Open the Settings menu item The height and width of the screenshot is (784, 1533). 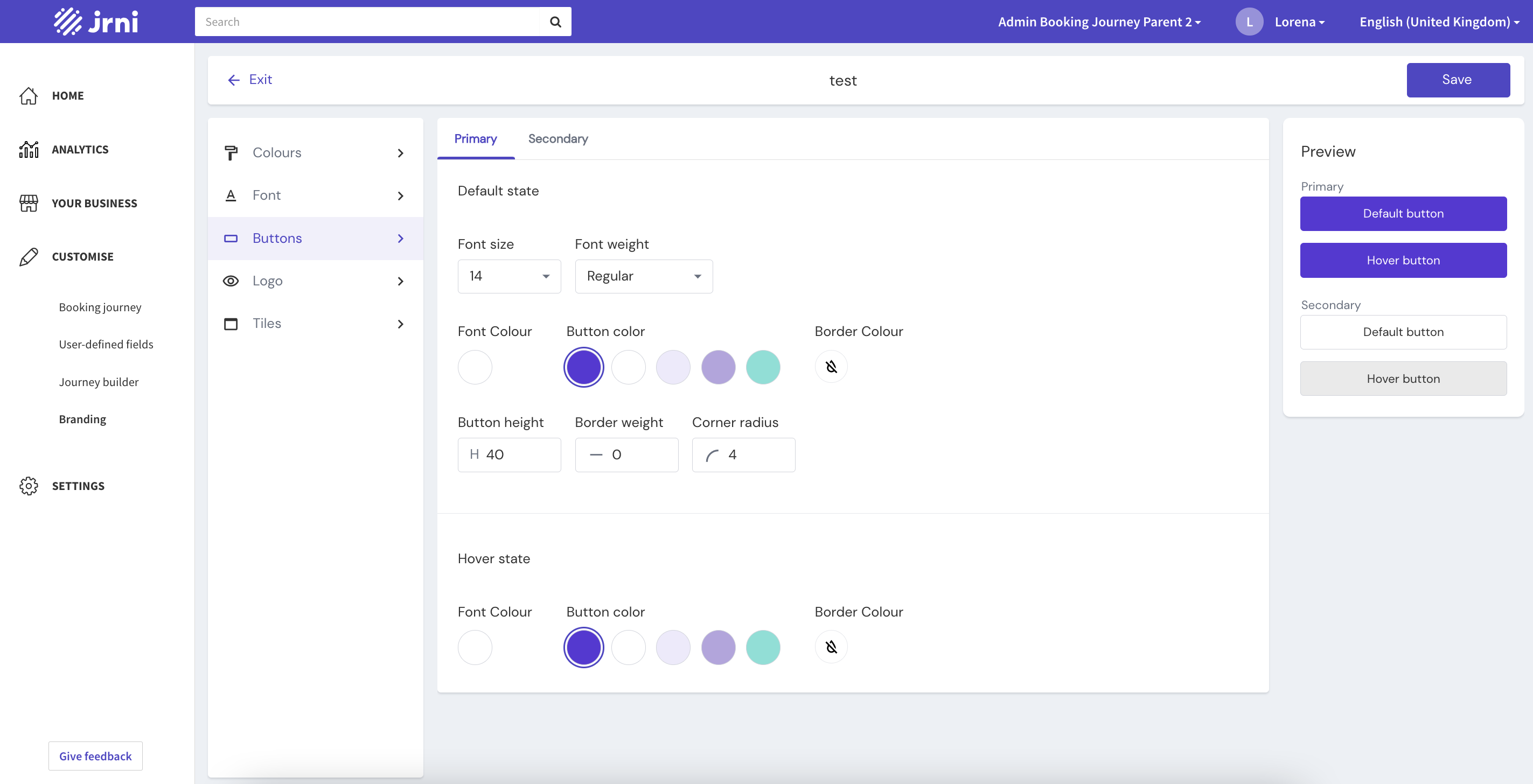click(x=78, y=486)
